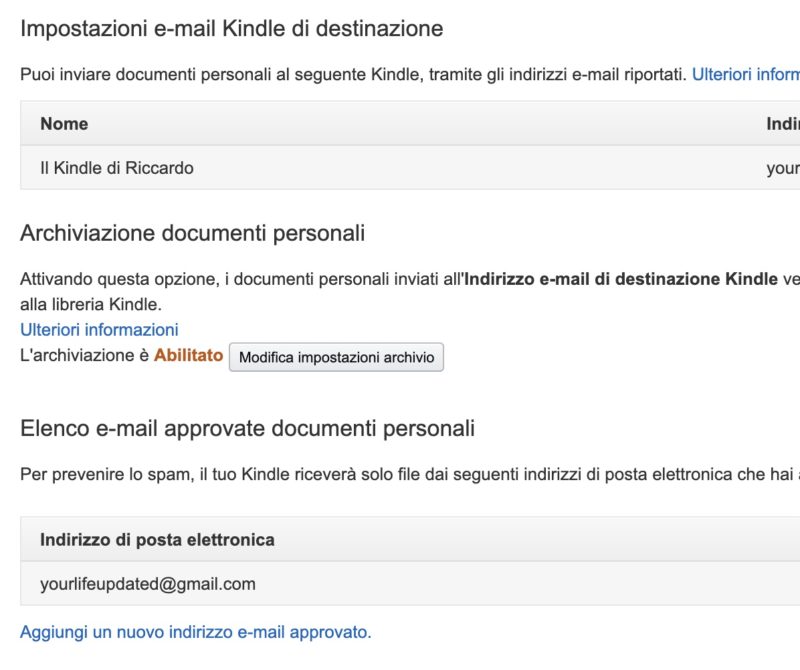Click Elenco e-mail approvate documenti personali heading
Image resolution: width=800 pixels, height=670 pixels.
click(247, 429)
